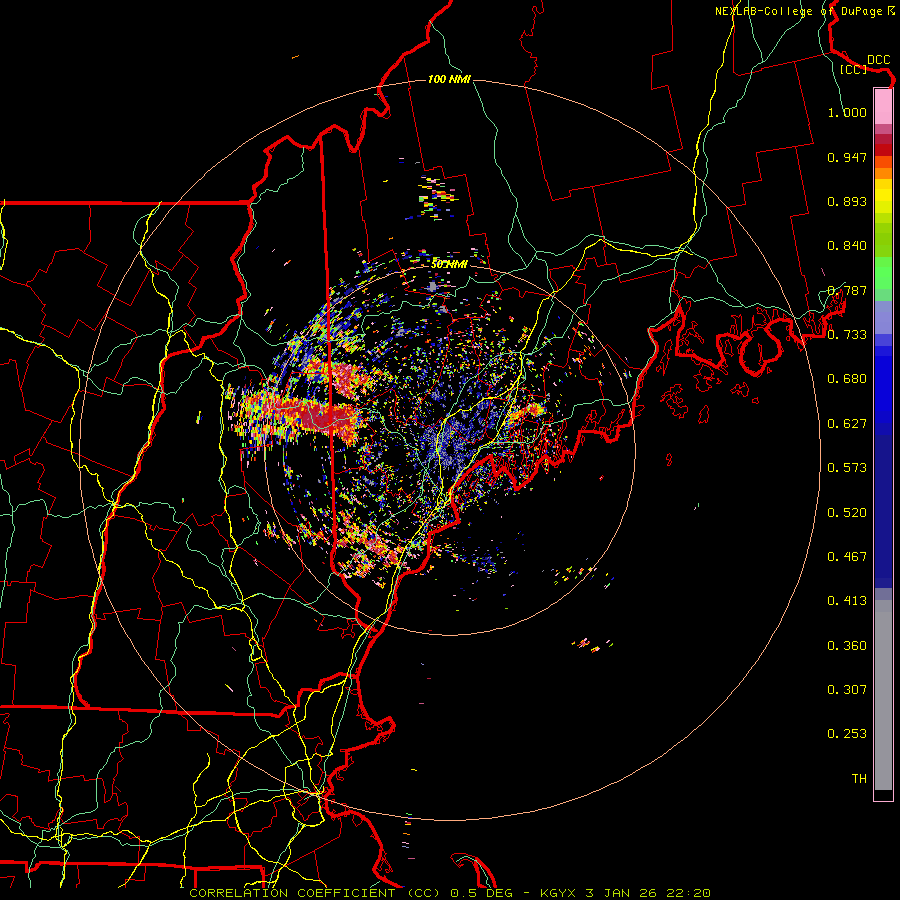
Task: Click the TH threshold label on scale
Action: pyautogui.click(x=859, y=779)
